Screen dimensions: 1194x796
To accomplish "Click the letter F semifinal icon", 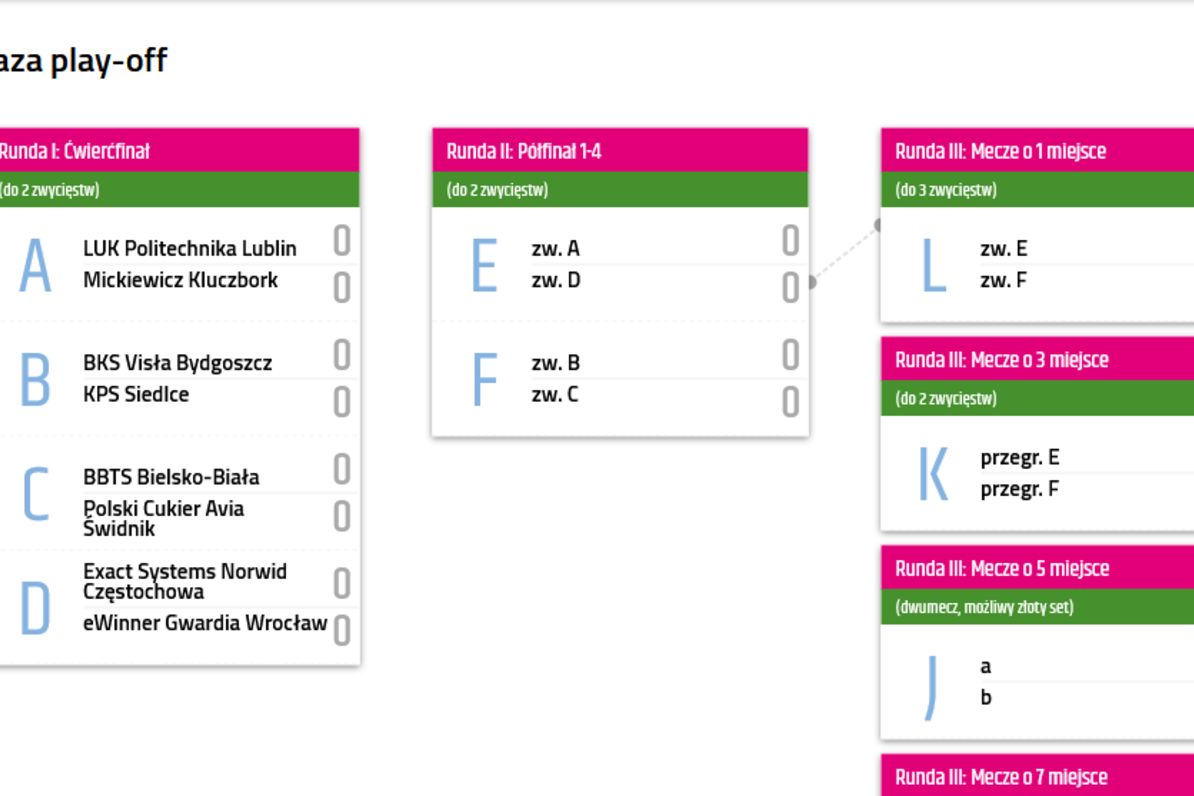I will click(484, 379).
